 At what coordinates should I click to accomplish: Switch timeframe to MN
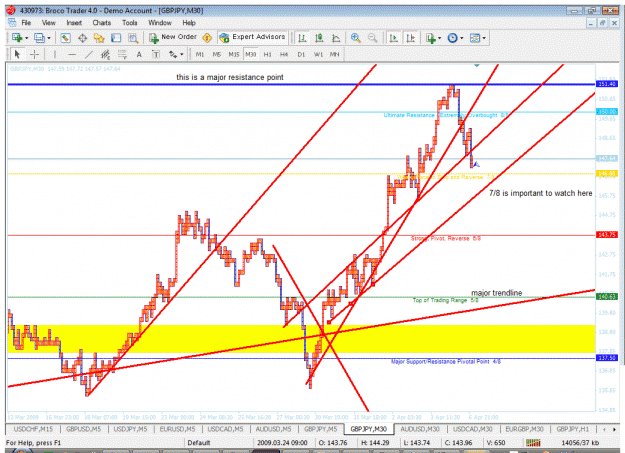pos(334,54)
